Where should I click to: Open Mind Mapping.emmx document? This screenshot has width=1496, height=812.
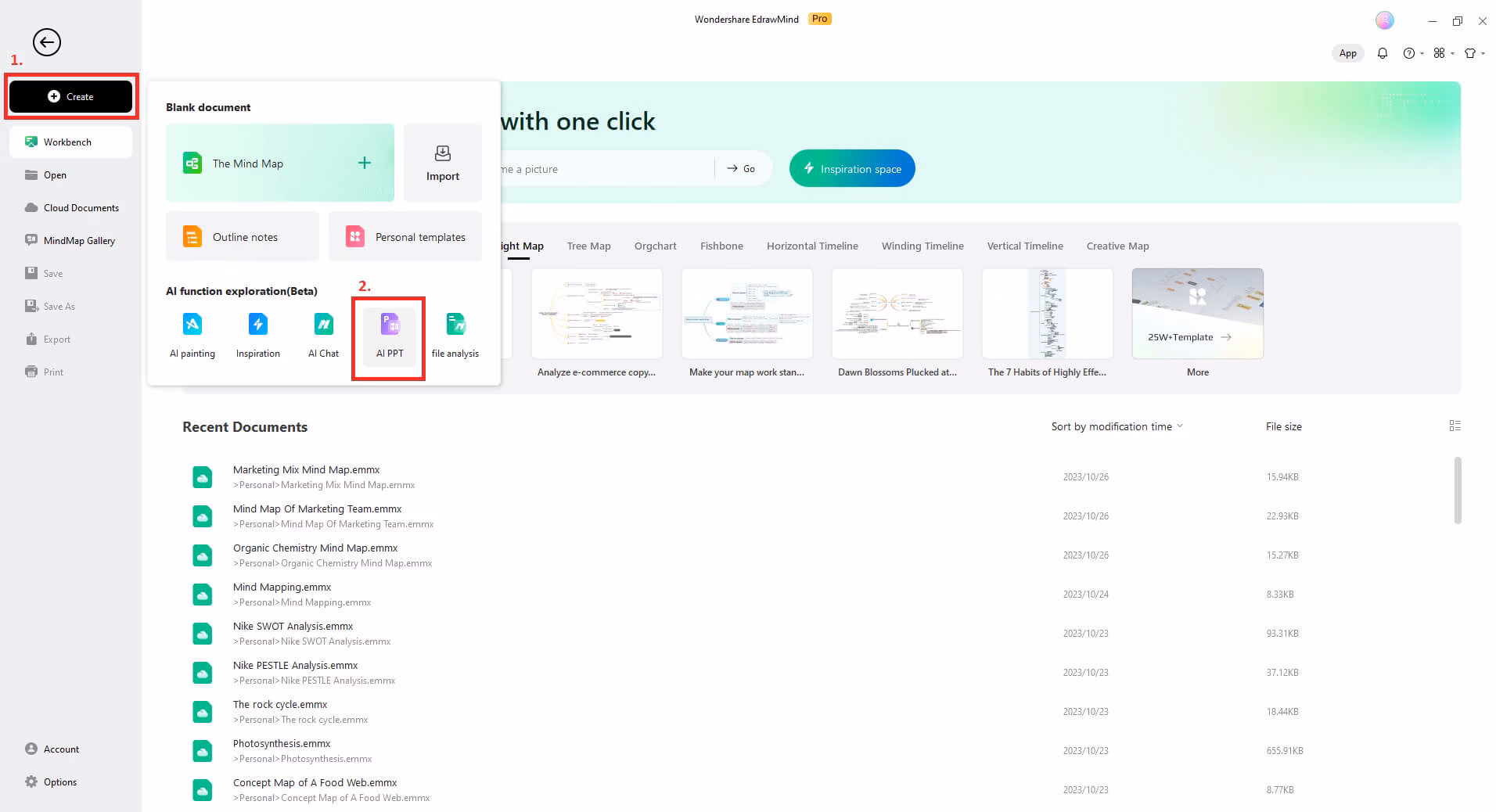coord(282,587)
